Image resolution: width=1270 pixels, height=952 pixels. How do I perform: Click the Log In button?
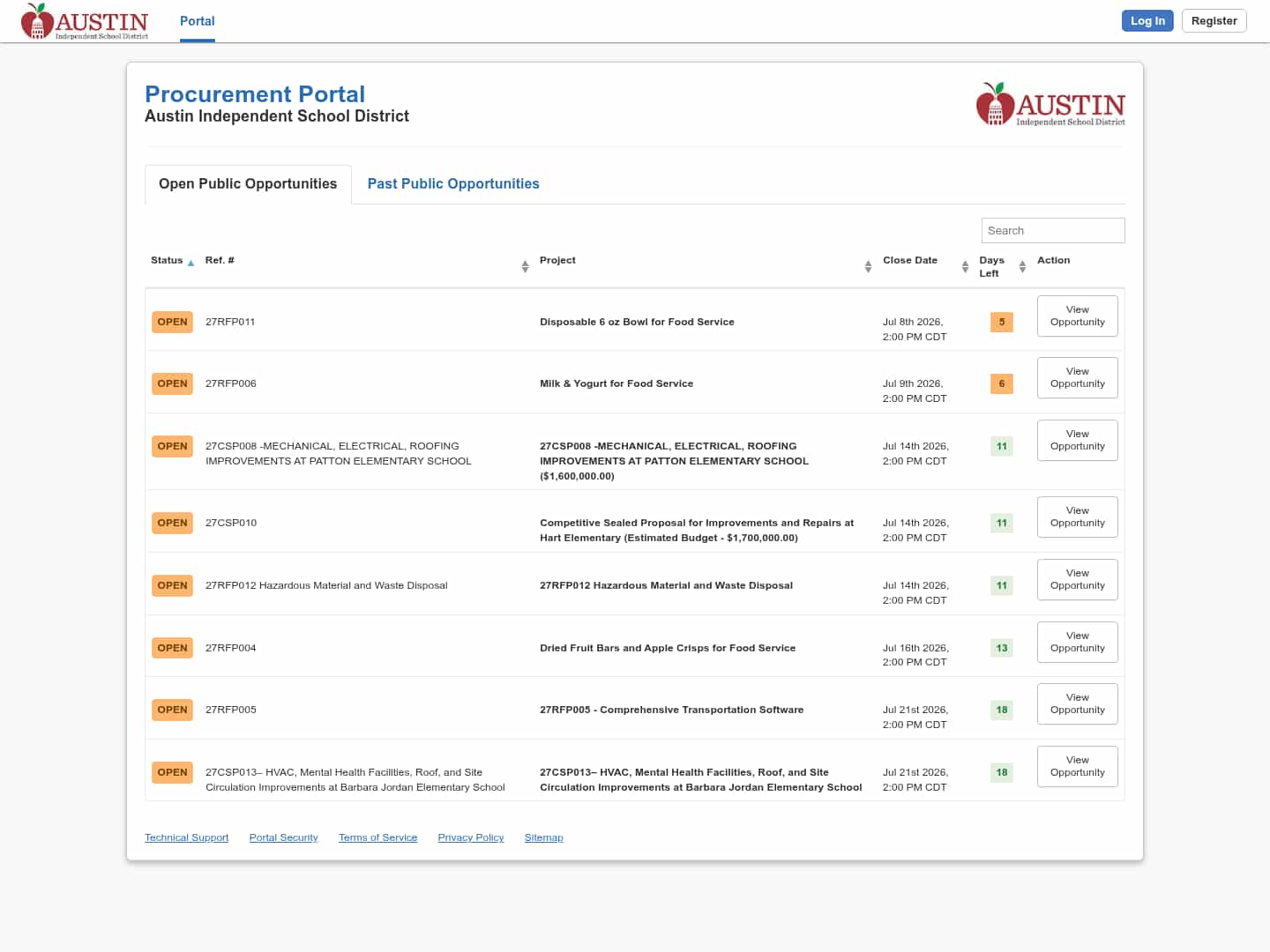[x=1147, y=20]
